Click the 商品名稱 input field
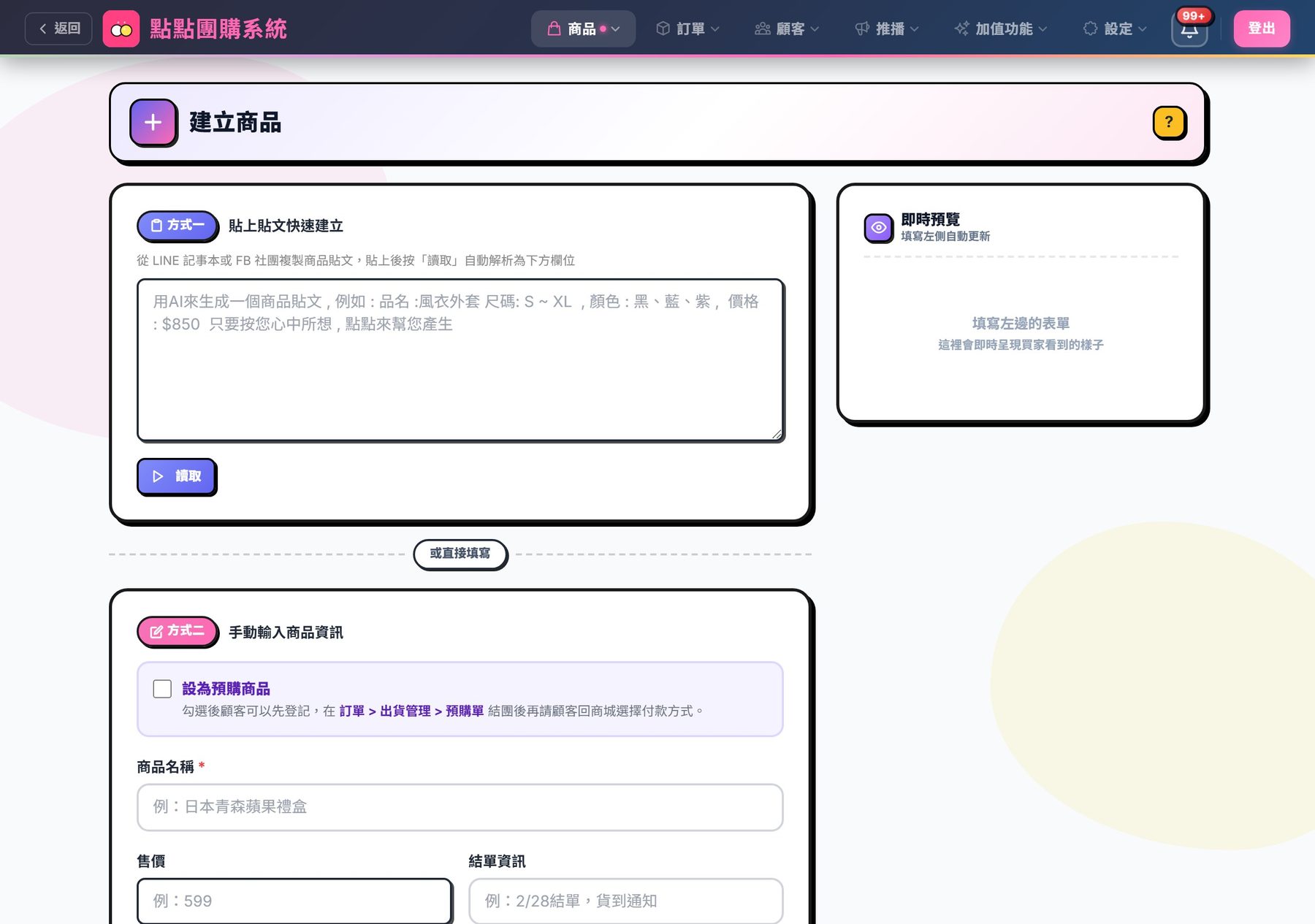 (x=460, y=807)
